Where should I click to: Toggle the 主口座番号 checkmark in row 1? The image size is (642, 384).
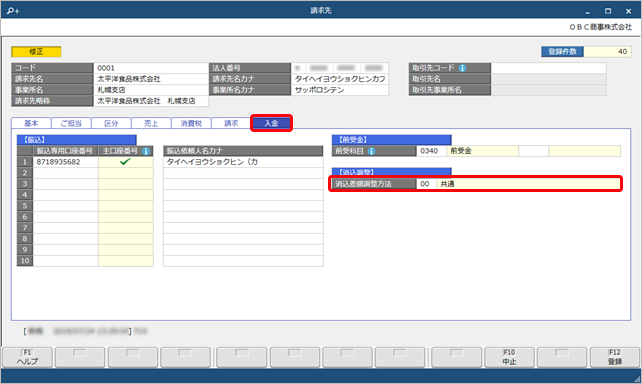click(125, 162)
